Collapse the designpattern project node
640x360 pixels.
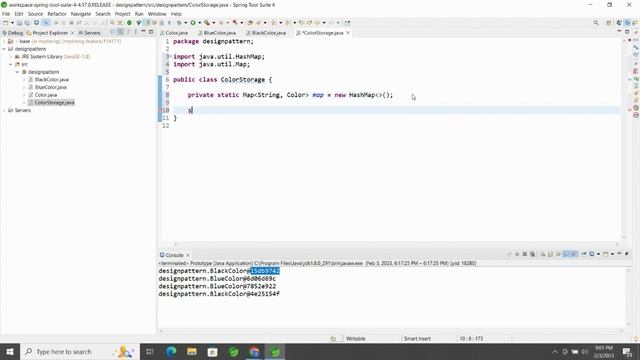(x=4, y=49)
